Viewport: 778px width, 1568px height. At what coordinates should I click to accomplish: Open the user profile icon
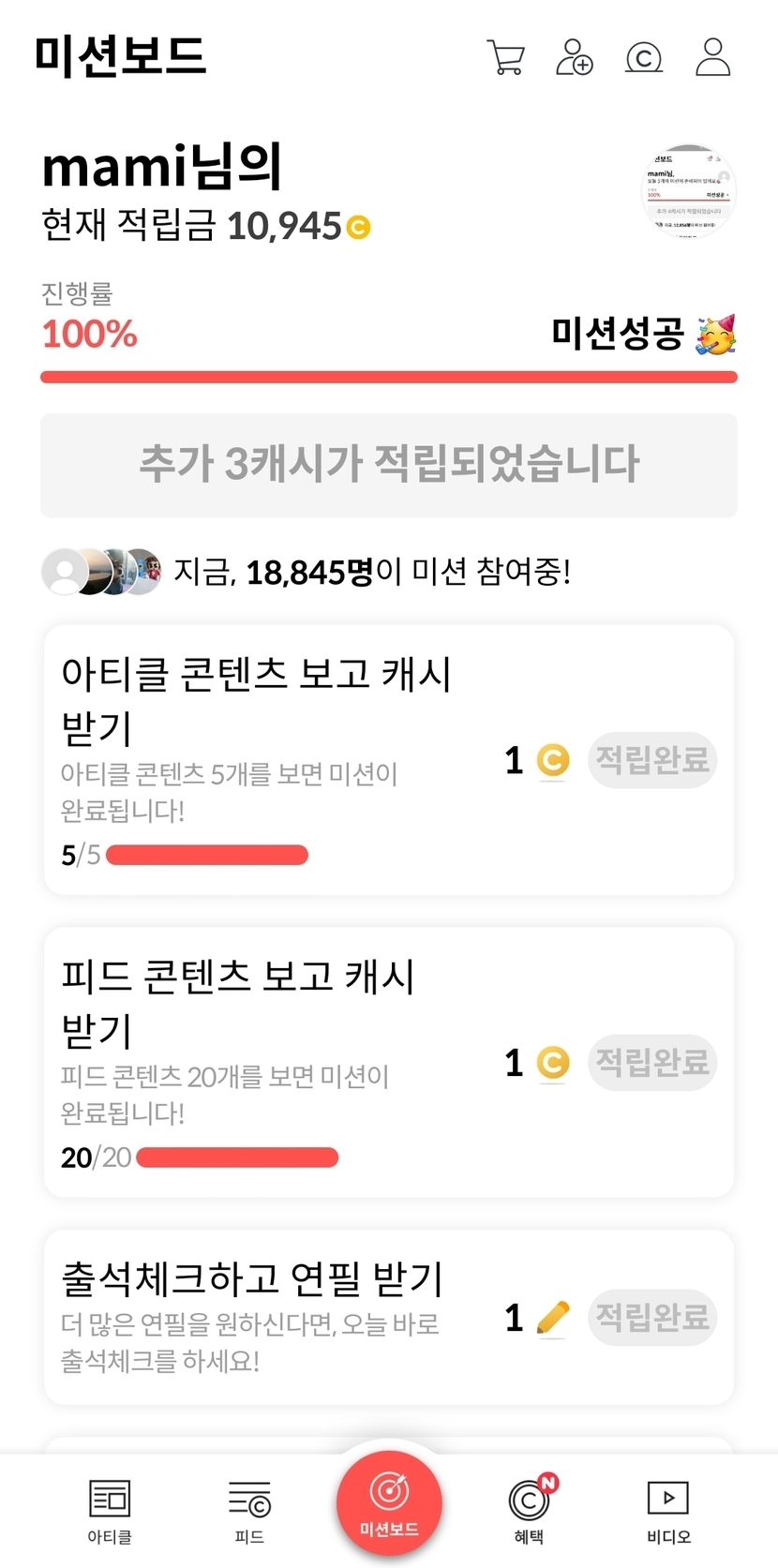tap(712, 57)
